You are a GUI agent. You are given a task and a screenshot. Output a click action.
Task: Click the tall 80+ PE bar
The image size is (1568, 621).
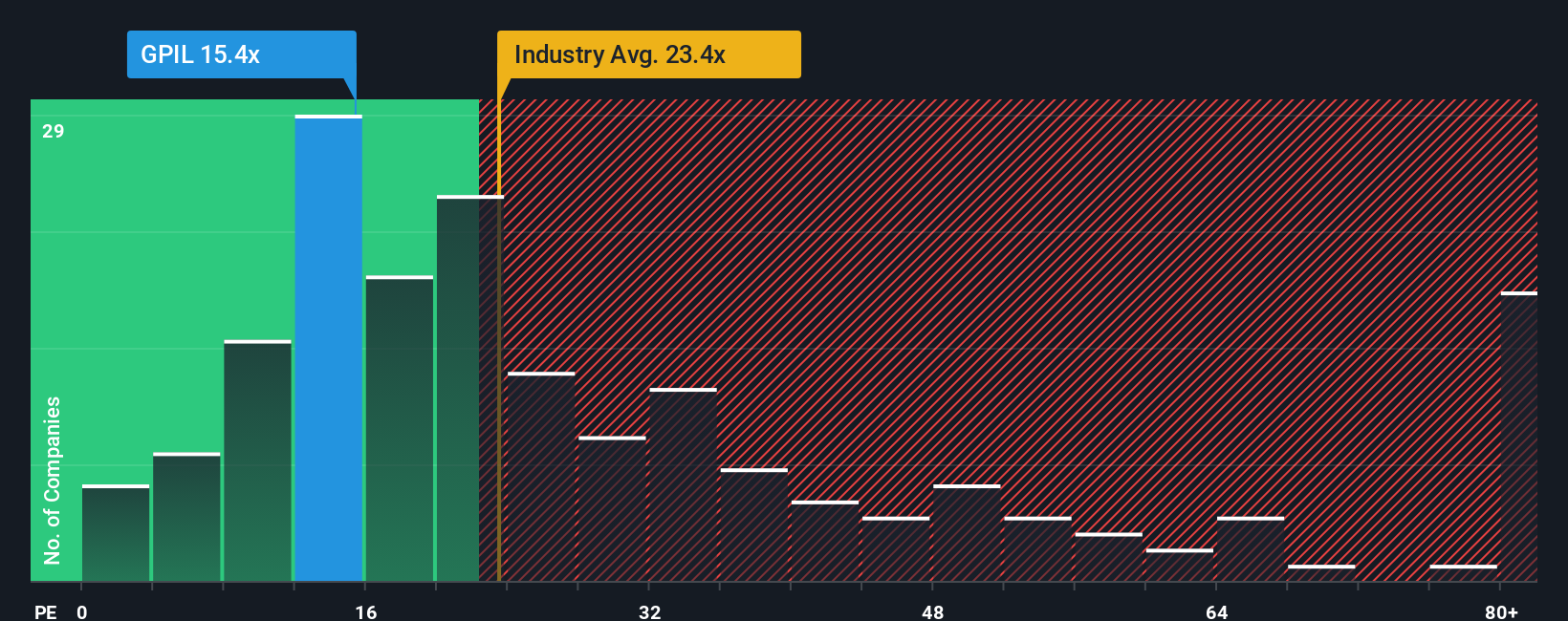click(1519, 436)
